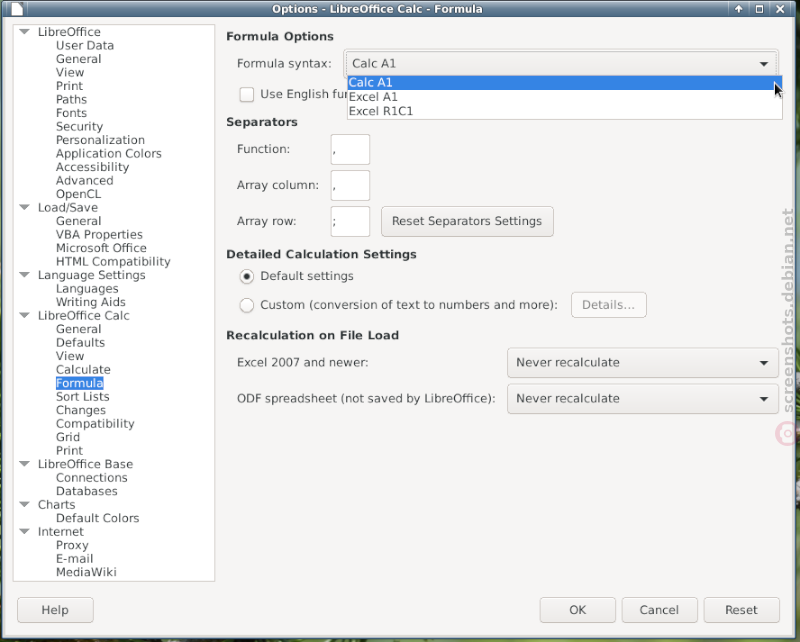
Task: Open Print under the LibreOffice Calc node
Action: pyautogui.click(x=69, y=451)
